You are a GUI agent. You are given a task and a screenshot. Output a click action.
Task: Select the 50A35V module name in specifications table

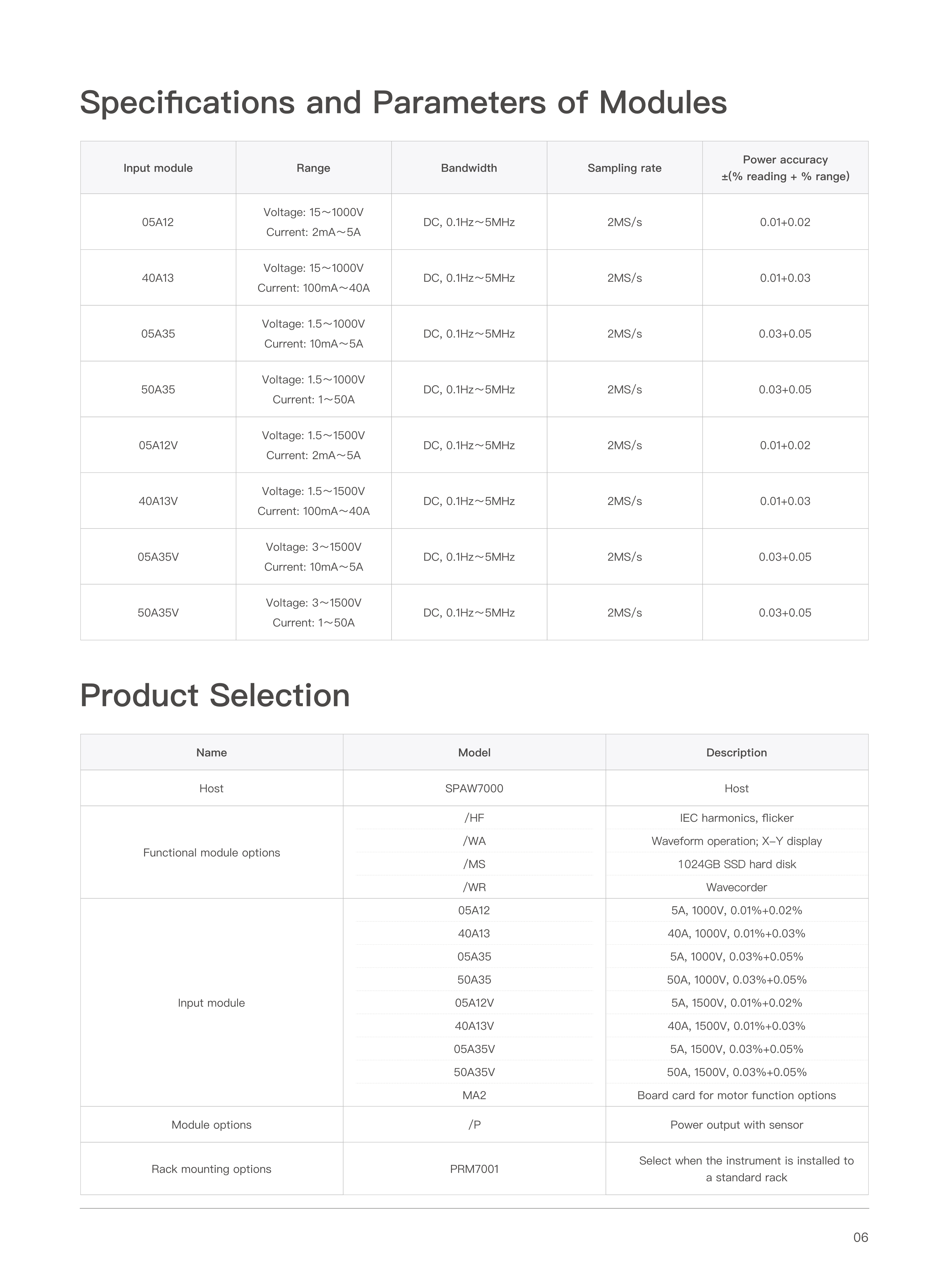pos(158,613)
